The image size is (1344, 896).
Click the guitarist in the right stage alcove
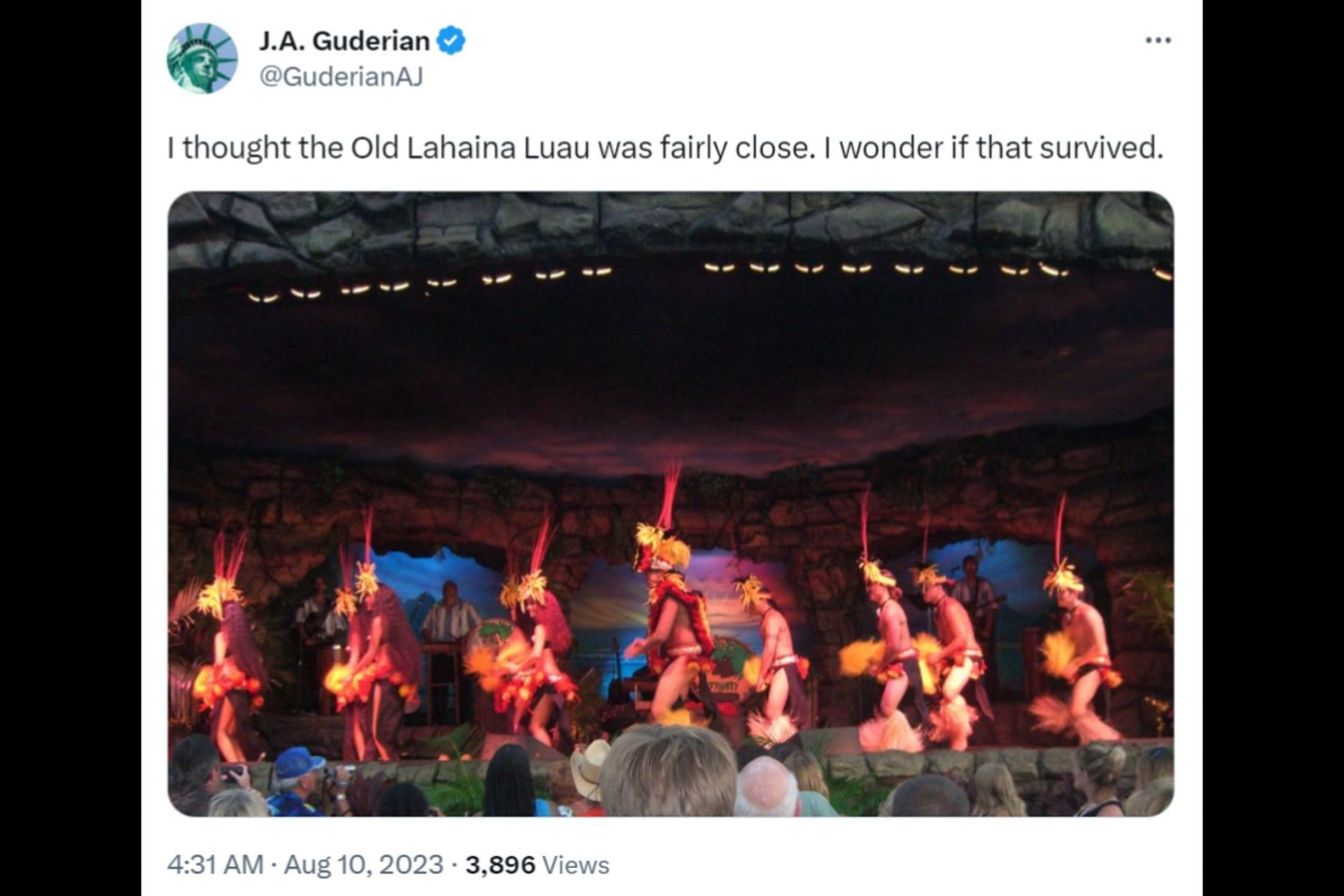[x=973, y=595]
